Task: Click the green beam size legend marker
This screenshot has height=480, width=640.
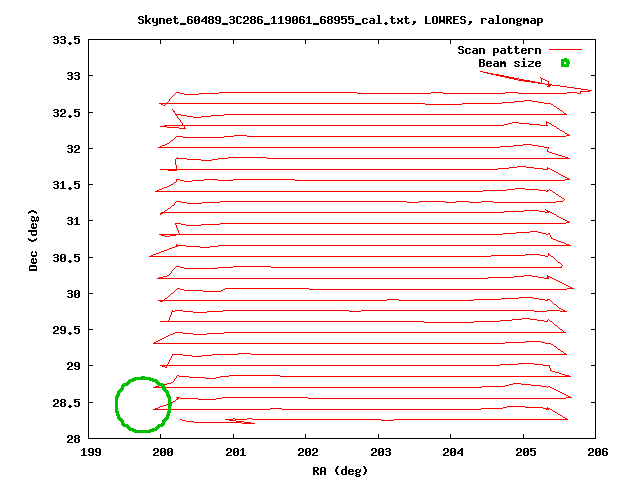Action: coord(565,63)
